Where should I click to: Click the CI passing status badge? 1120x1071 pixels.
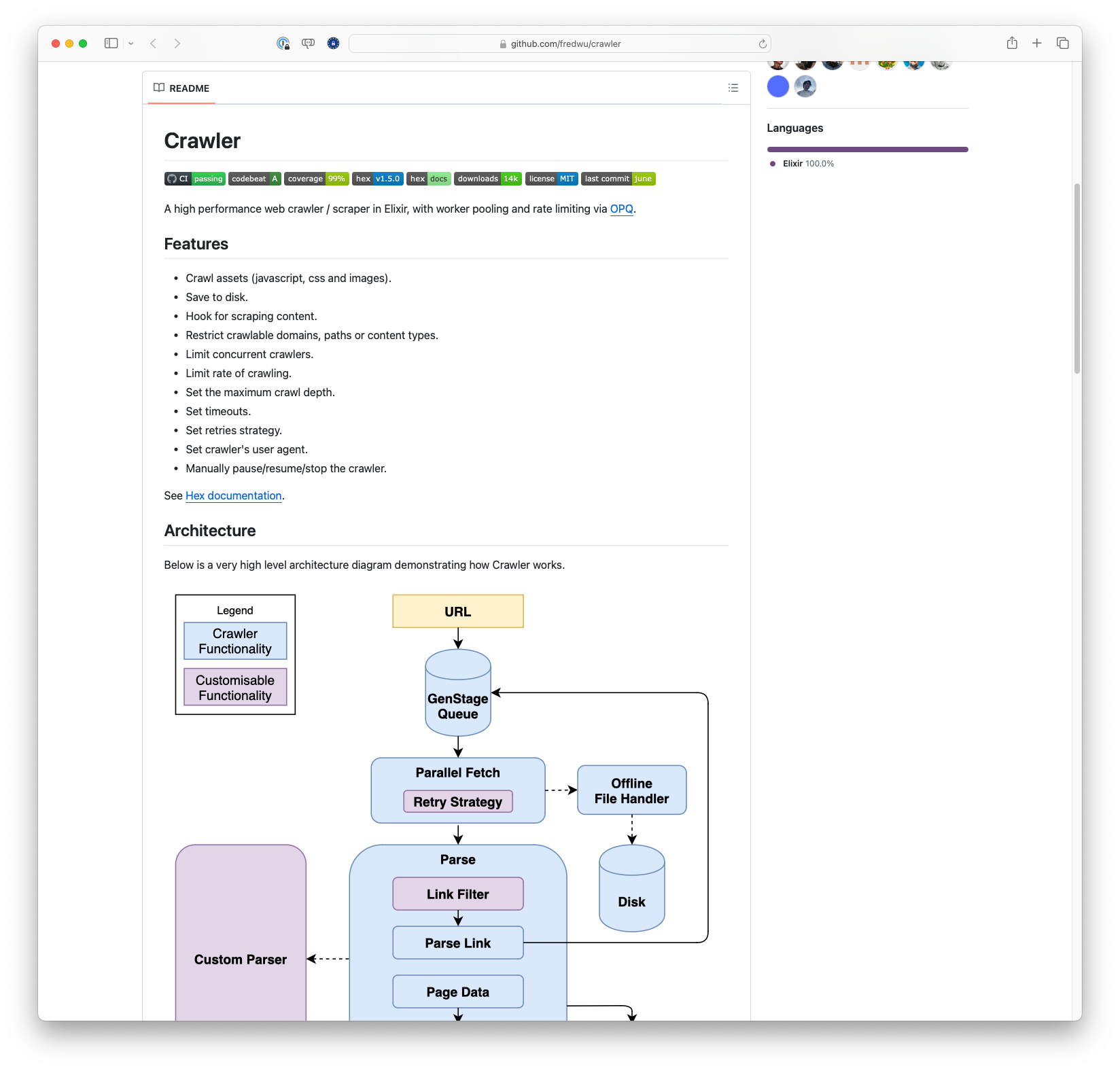point(194,179)
